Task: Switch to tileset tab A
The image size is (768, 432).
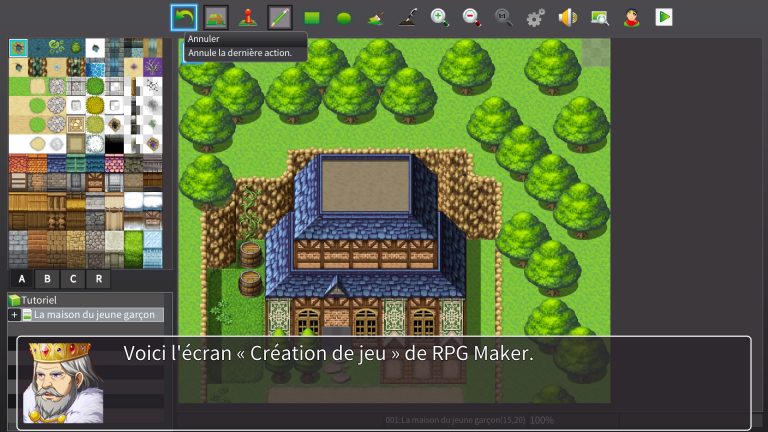Action: point(22,279)
